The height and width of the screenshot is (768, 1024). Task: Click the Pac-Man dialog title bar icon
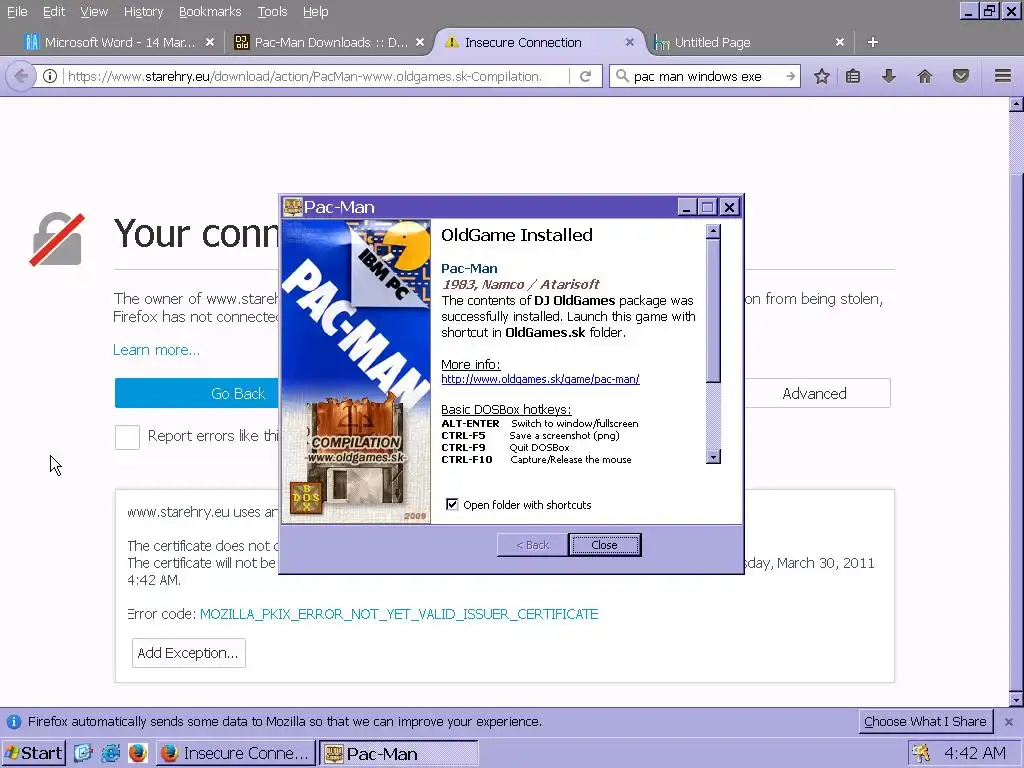[293, 207]
